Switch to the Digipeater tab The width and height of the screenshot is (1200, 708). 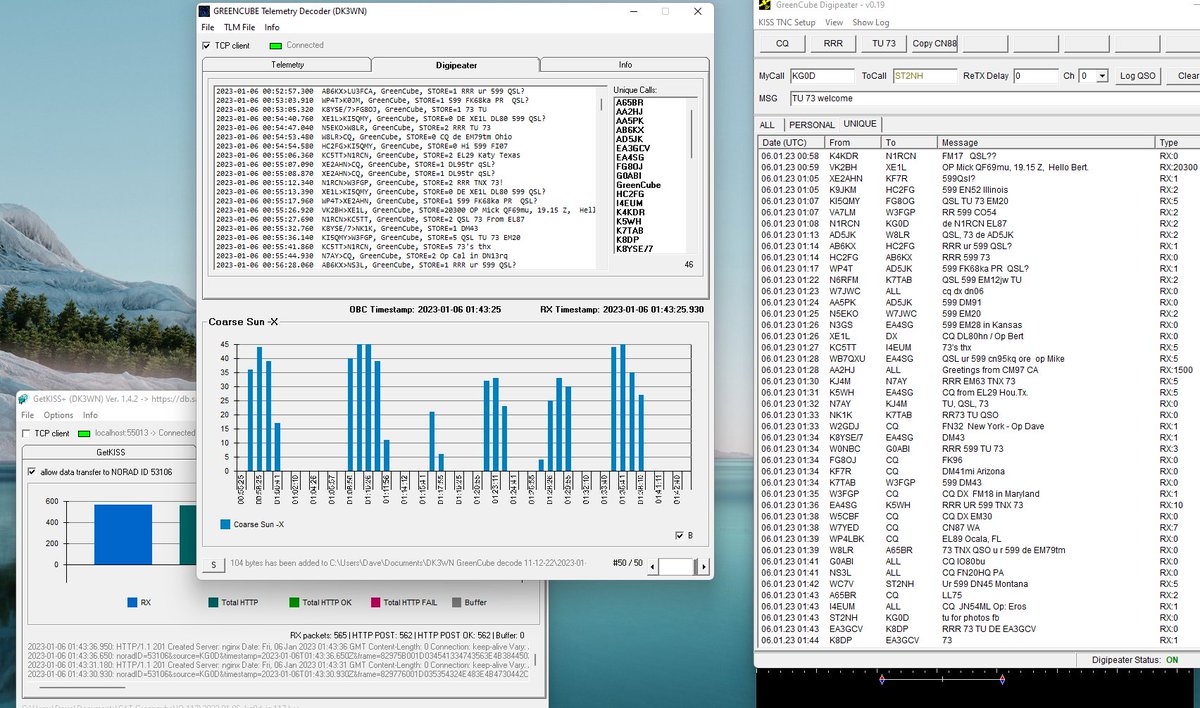[455, 64]
